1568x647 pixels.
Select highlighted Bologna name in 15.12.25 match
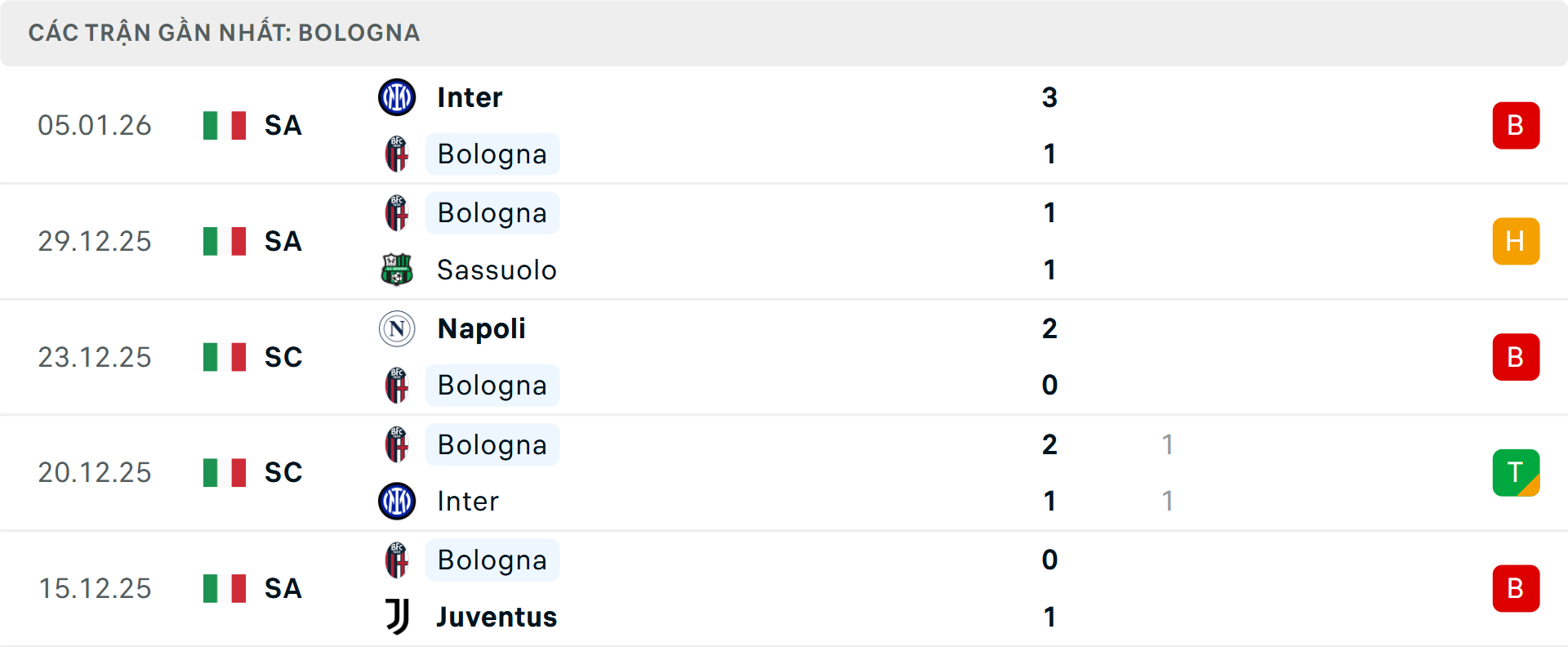[x=492, y=560]
